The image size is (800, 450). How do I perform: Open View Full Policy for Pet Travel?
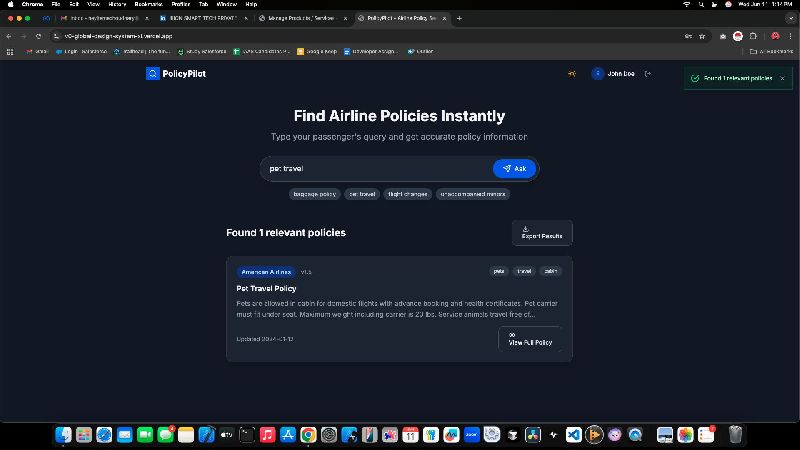click(529, 339)
